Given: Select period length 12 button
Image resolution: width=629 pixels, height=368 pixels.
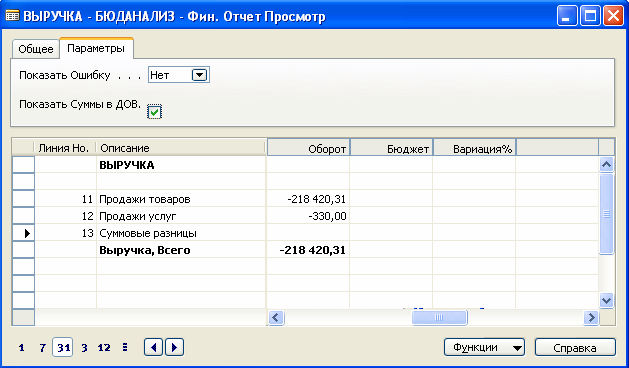Looking at the screenshot, I should [x=104, y=348].
